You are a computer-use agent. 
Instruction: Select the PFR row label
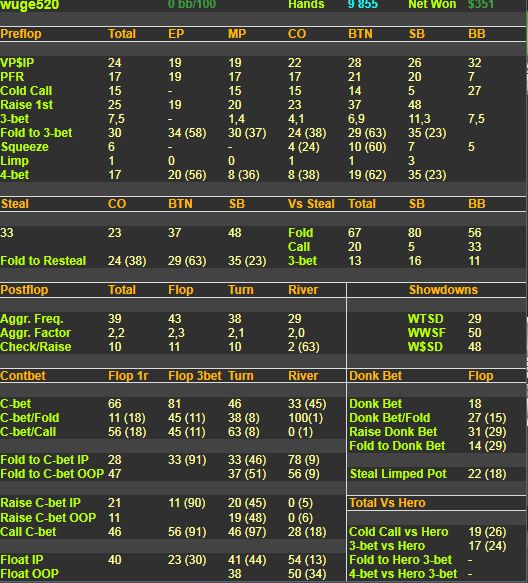[x=12, y=77]
